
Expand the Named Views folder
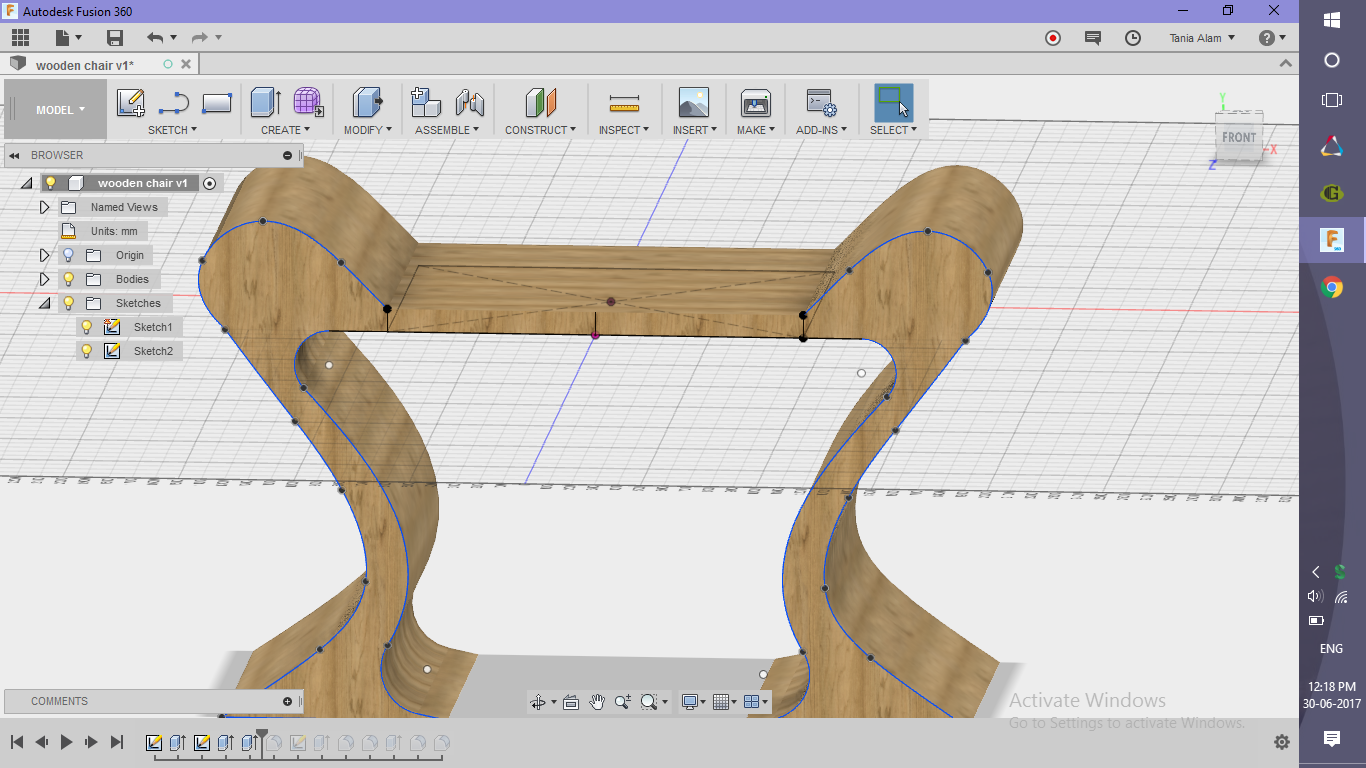pos(44,207)
